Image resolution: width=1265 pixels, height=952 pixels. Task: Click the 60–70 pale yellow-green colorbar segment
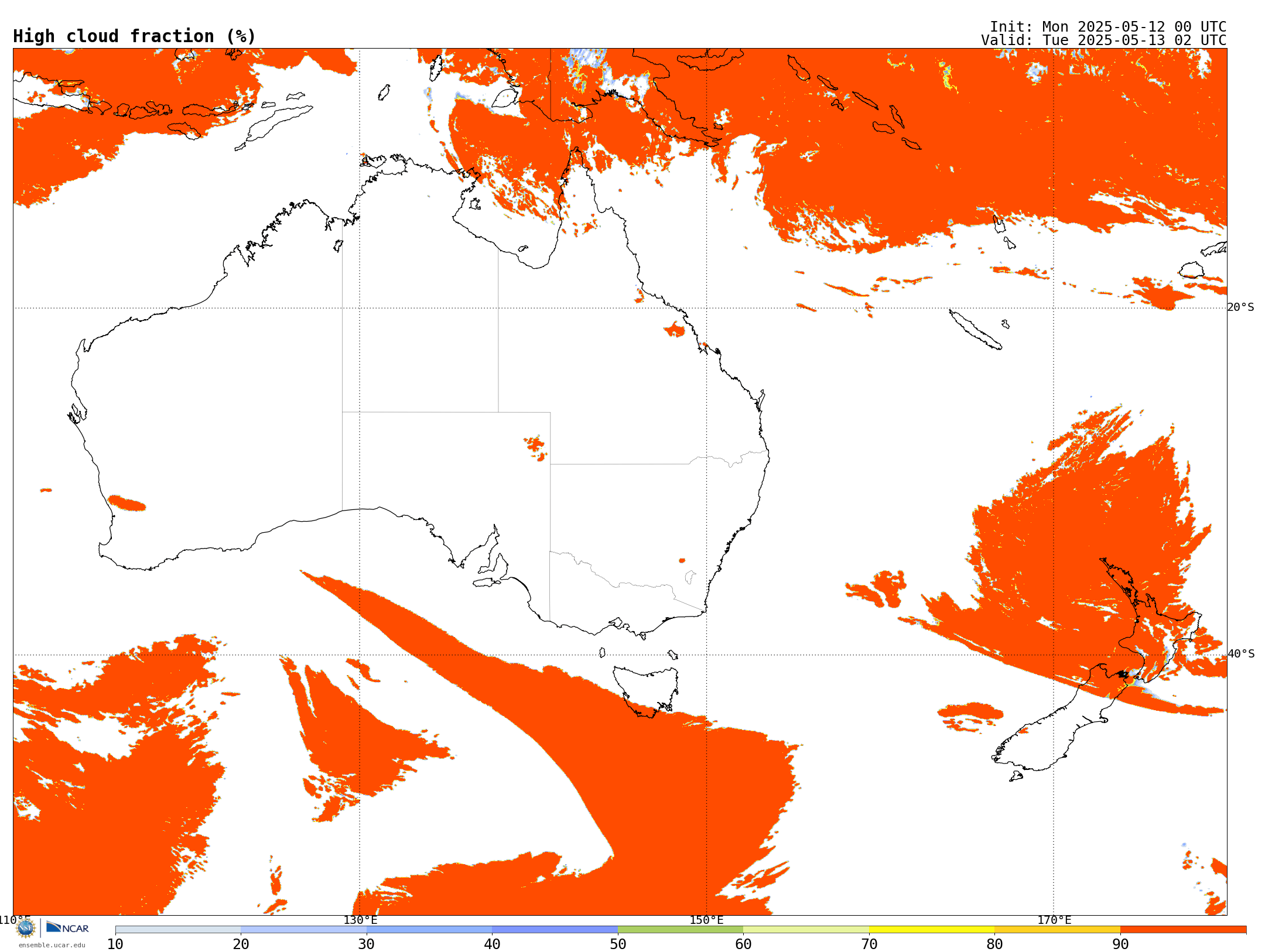(x=806, y=930)
